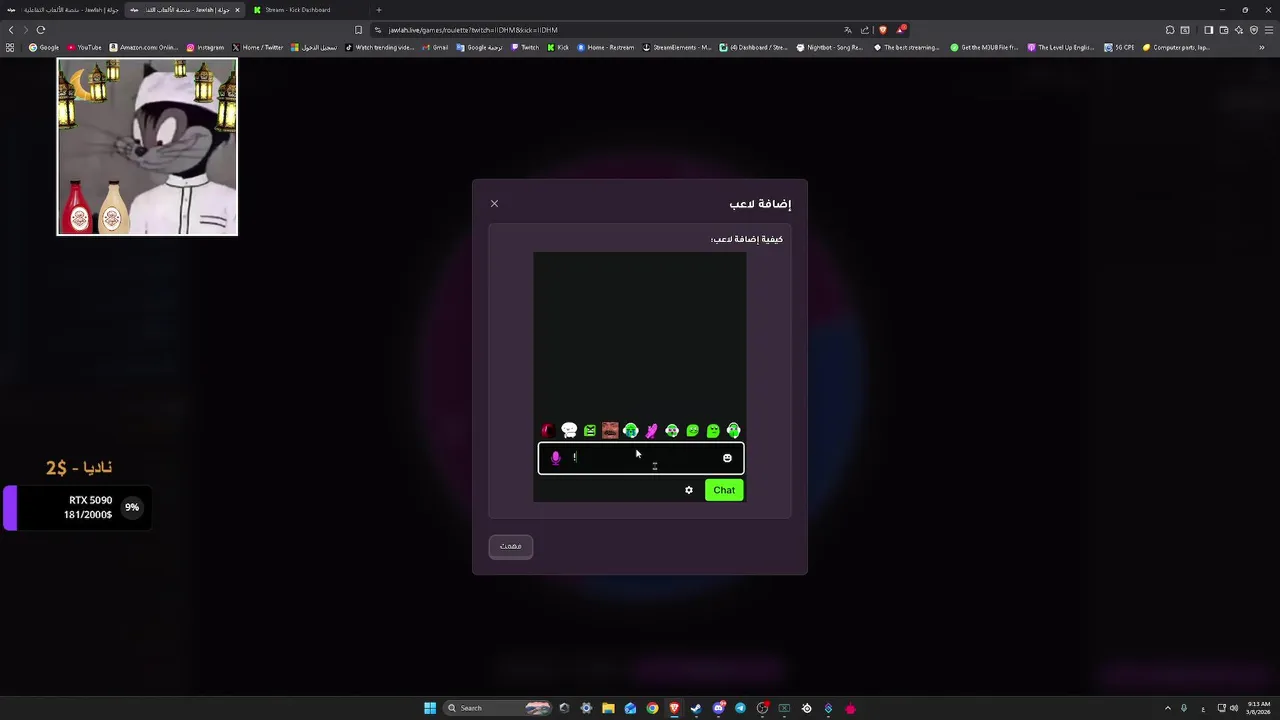
Task: Open the Instagram bookmark
Action: tap(205, 47)
